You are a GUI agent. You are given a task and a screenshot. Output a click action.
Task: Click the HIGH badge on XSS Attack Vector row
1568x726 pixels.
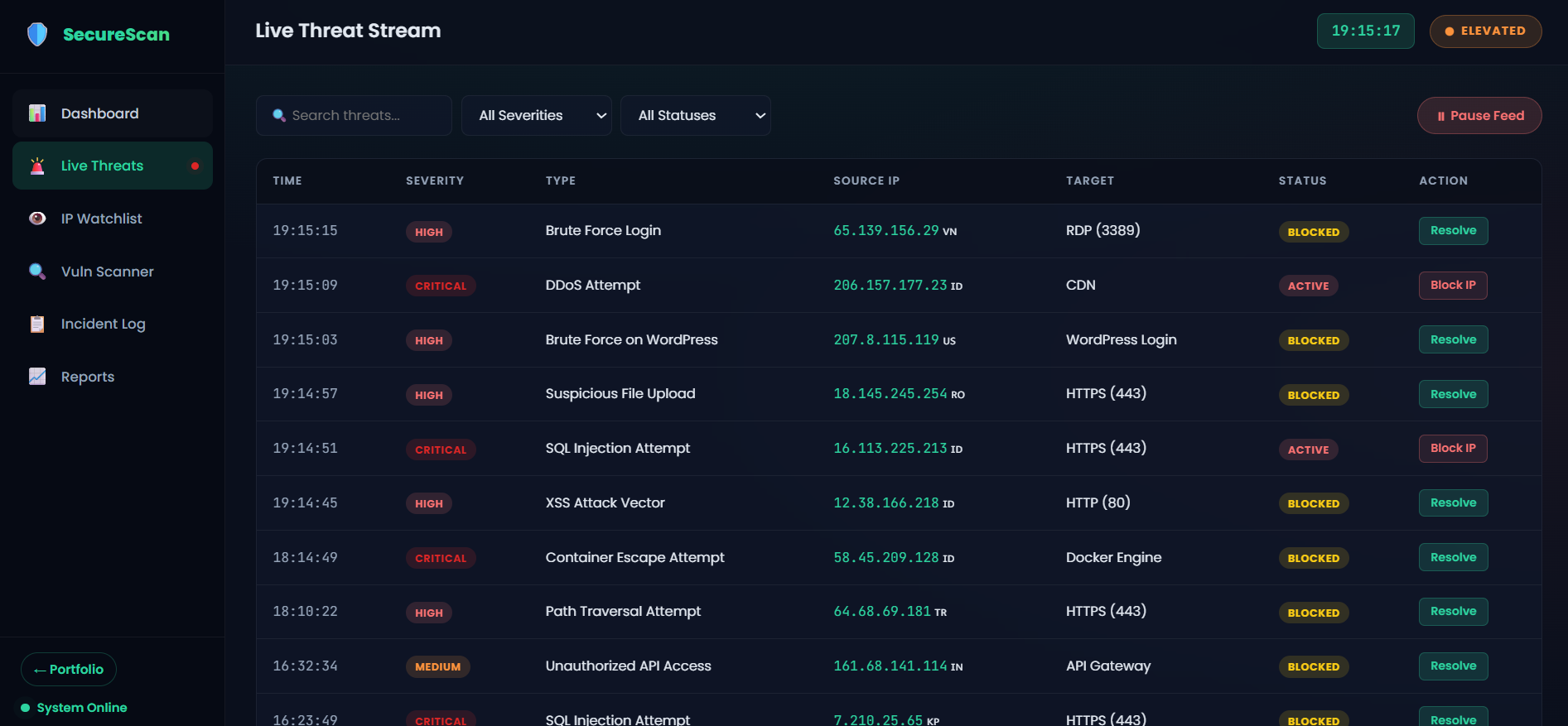pos(429,504)
